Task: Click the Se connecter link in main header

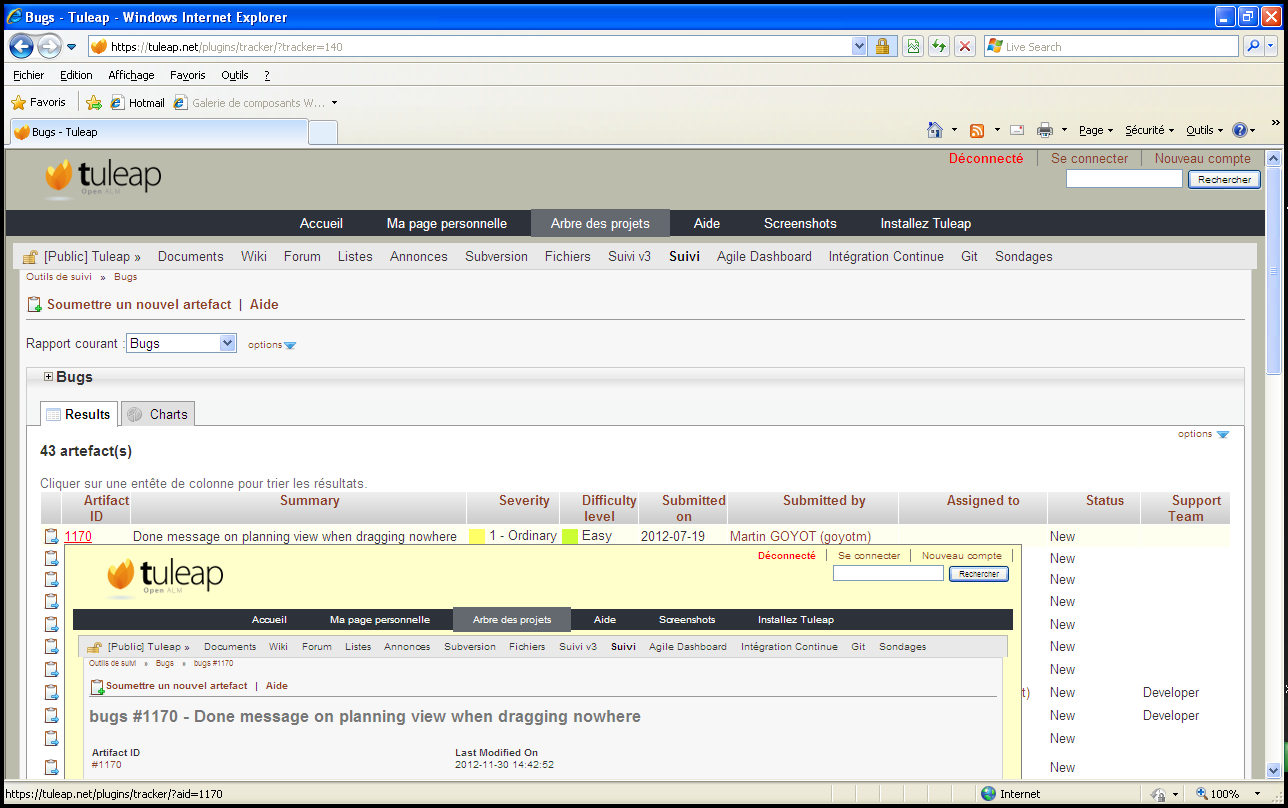Action: point(1089,158)
